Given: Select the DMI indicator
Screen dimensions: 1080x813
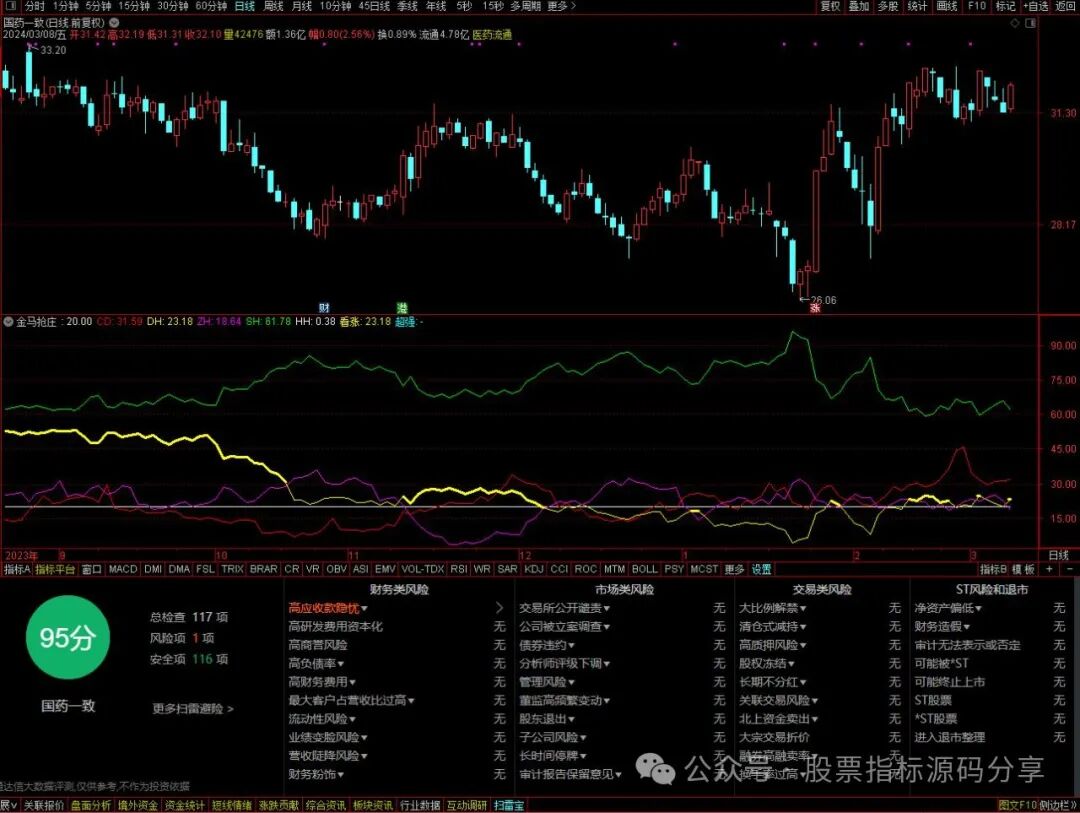Looking at the screenshot, I should (153, 569).
